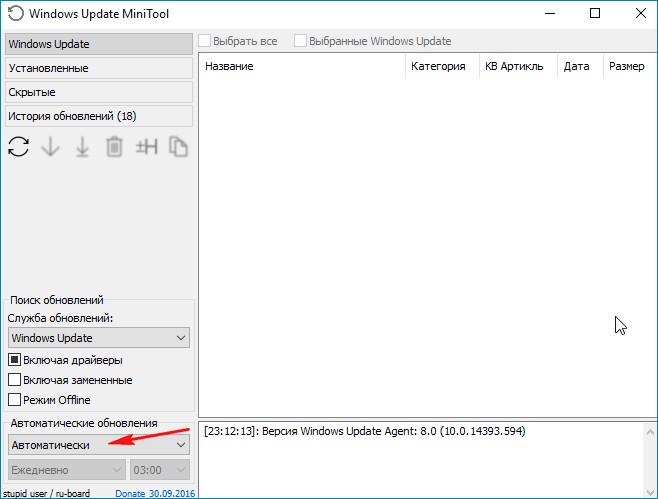The height and width of the screenshot is (499, 658).
Task: Open the Служба обновлений dropdown
Action: 98,338
